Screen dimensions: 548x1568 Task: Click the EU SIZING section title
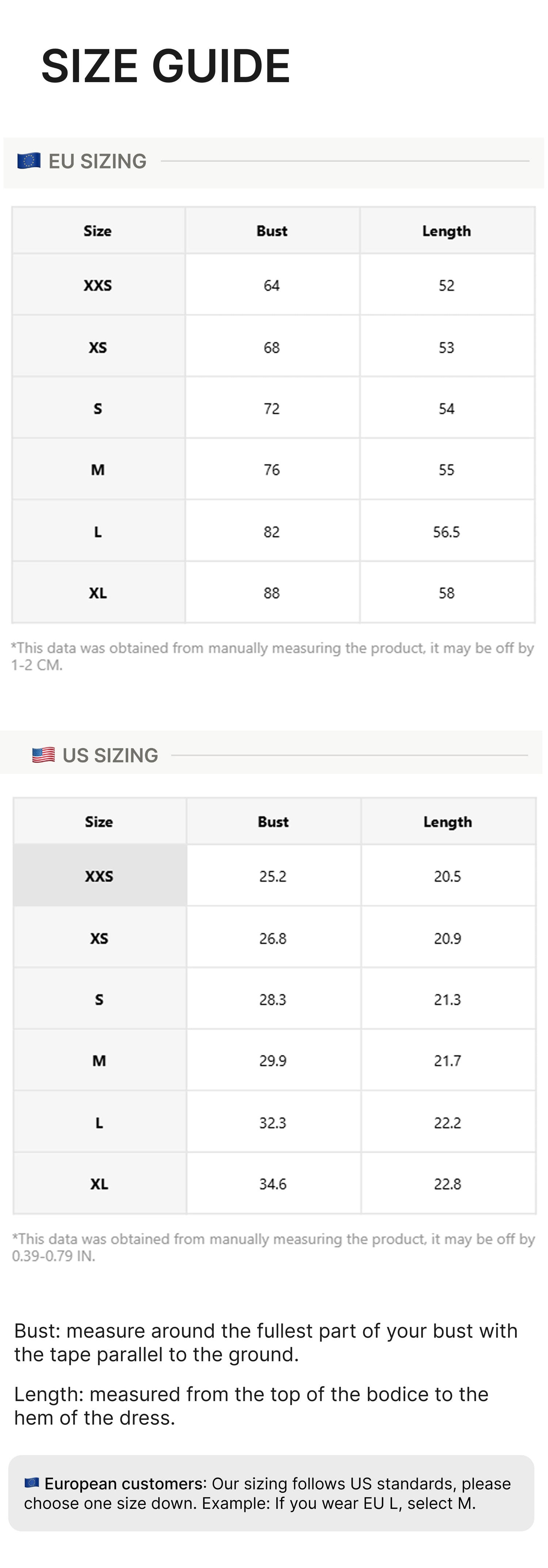coord(98,161)
